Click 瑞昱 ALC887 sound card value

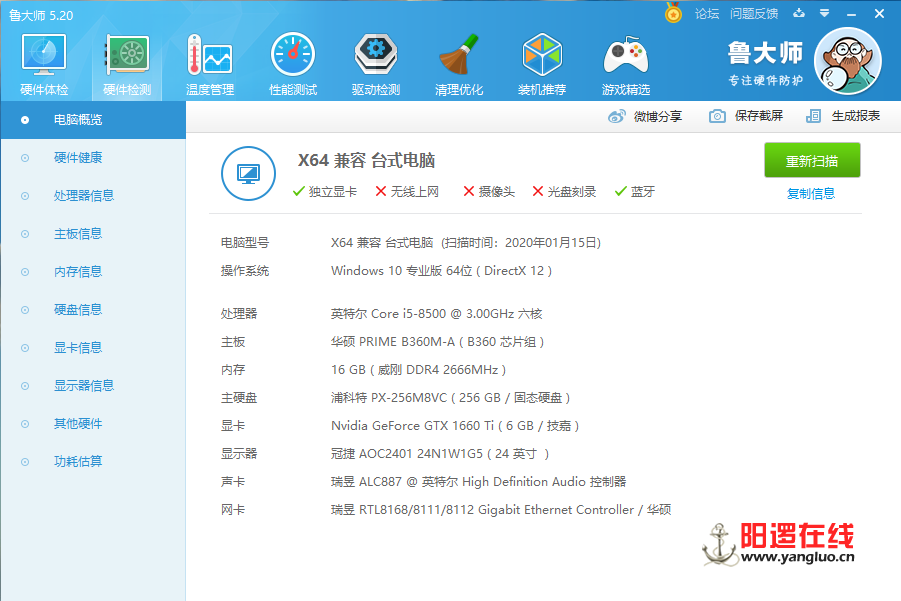[479, 481]
